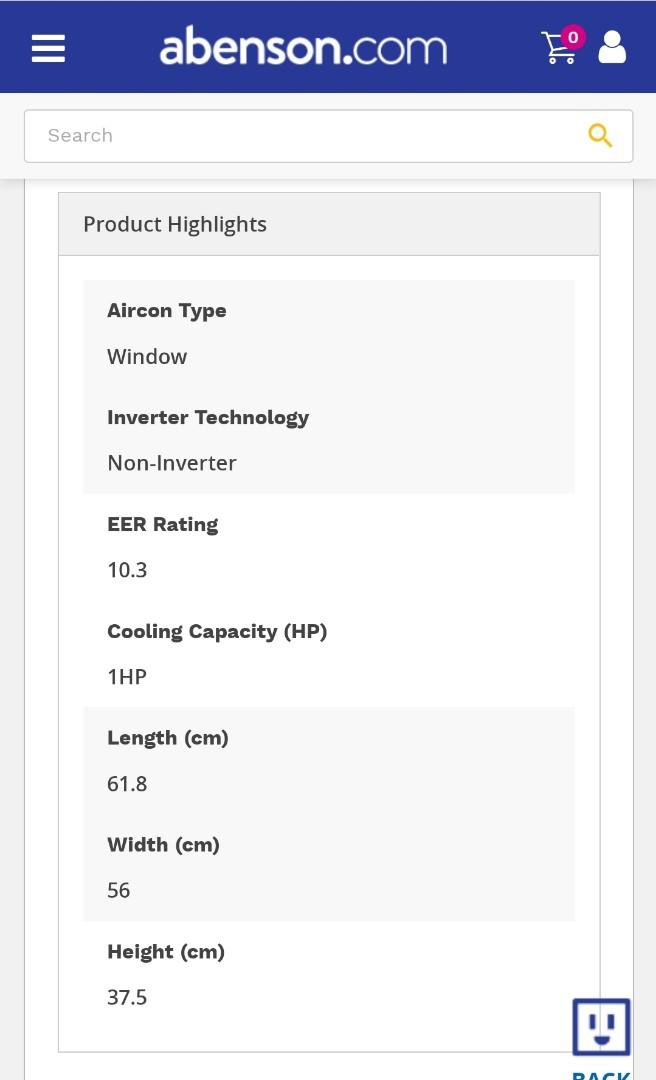
Task: Click the Width (cm) specification row
Action: pyautogui.click(x=163, y=844)
